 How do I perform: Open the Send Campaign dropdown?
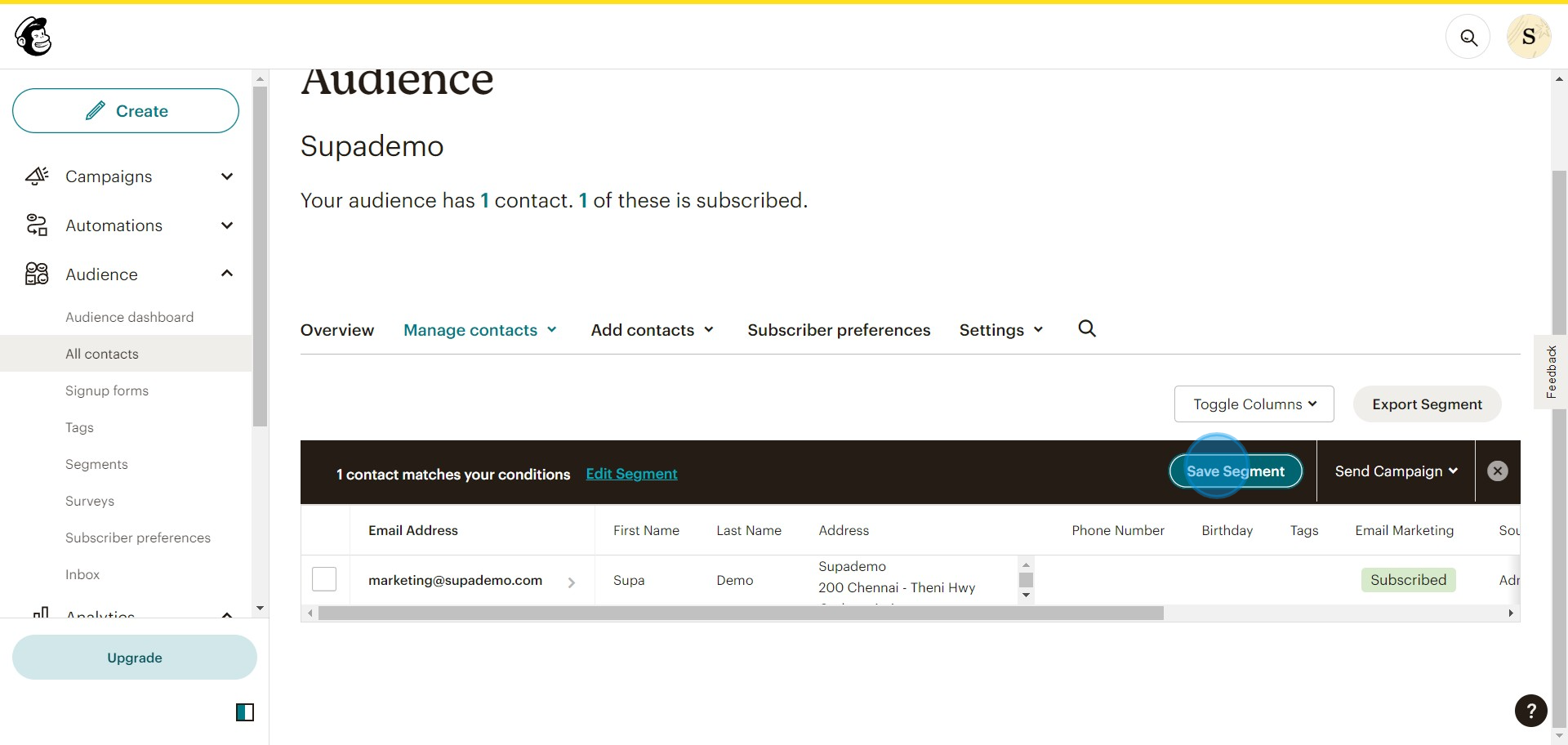coord(1396,471)
